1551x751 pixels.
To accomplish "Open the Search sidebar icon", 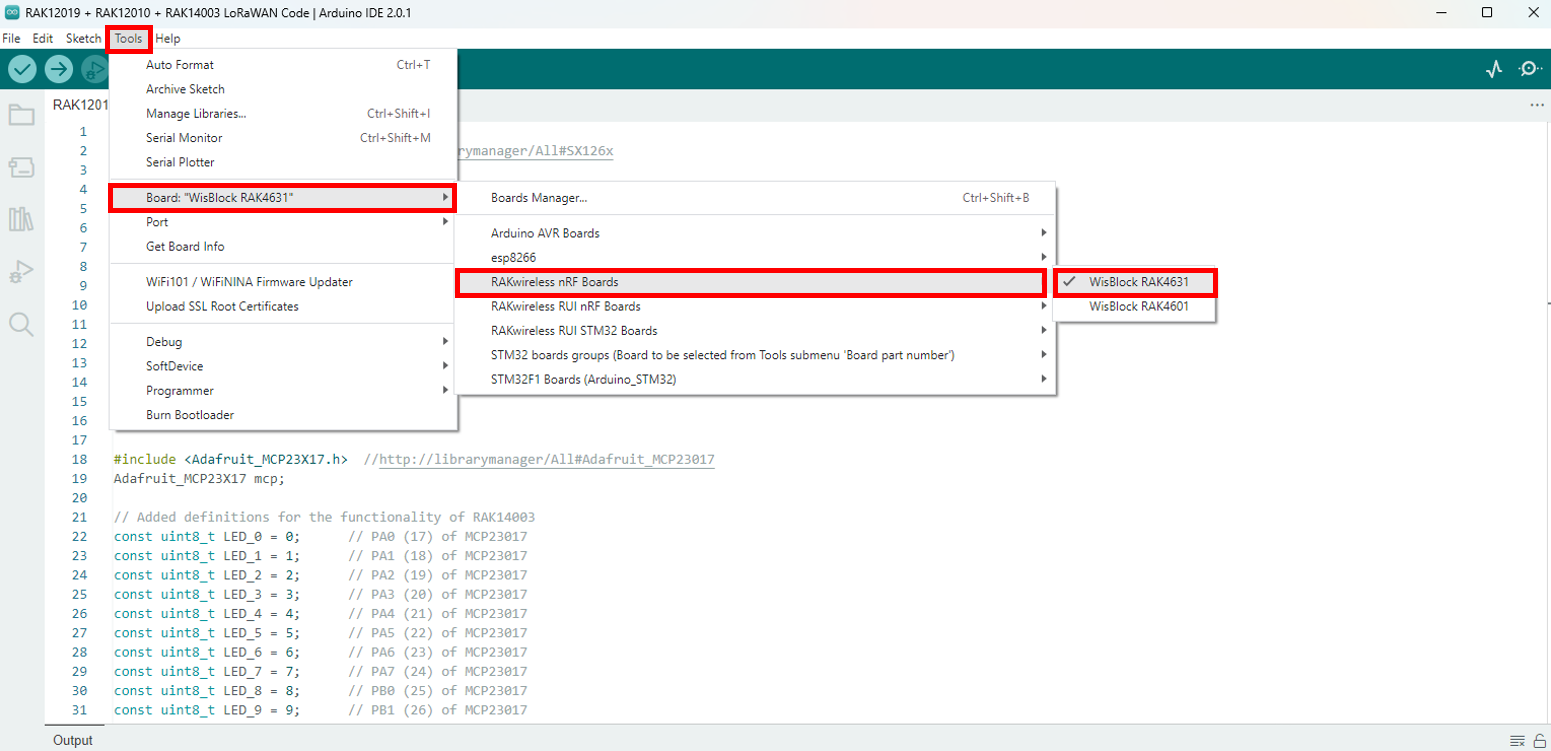I will coord(21,324).
